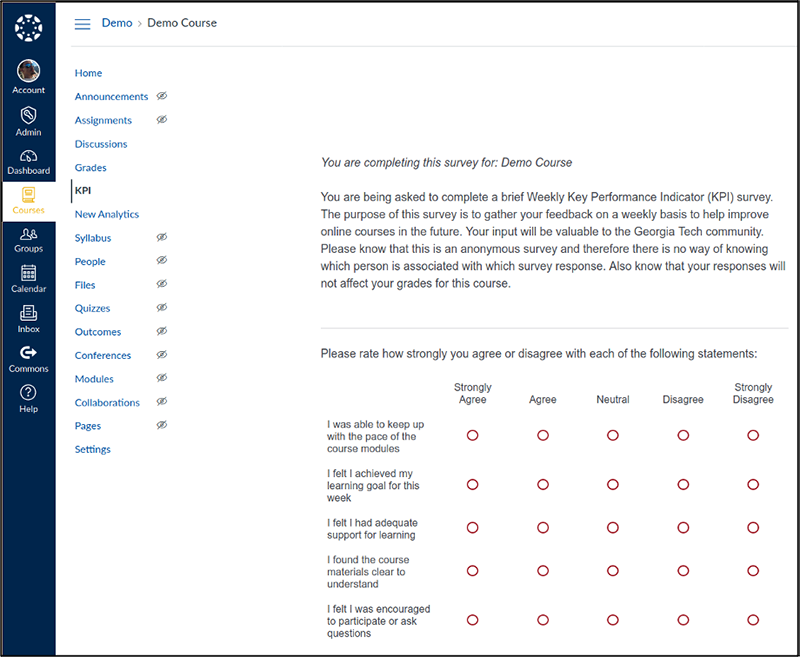This screenshot has width=800, height=657.
Task: Click the hidden eye icon beside Announcements
Action: click(162, 96)
